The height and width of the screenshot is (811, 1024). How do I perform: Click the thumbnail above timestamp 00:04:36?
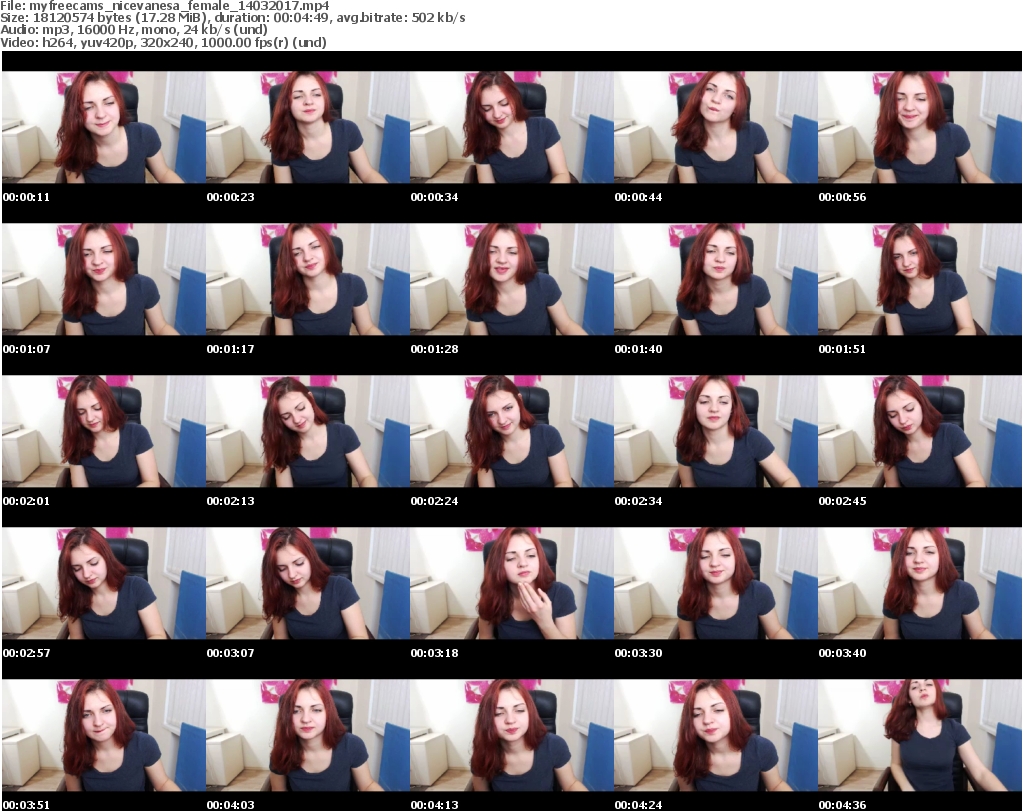(920, 735)
